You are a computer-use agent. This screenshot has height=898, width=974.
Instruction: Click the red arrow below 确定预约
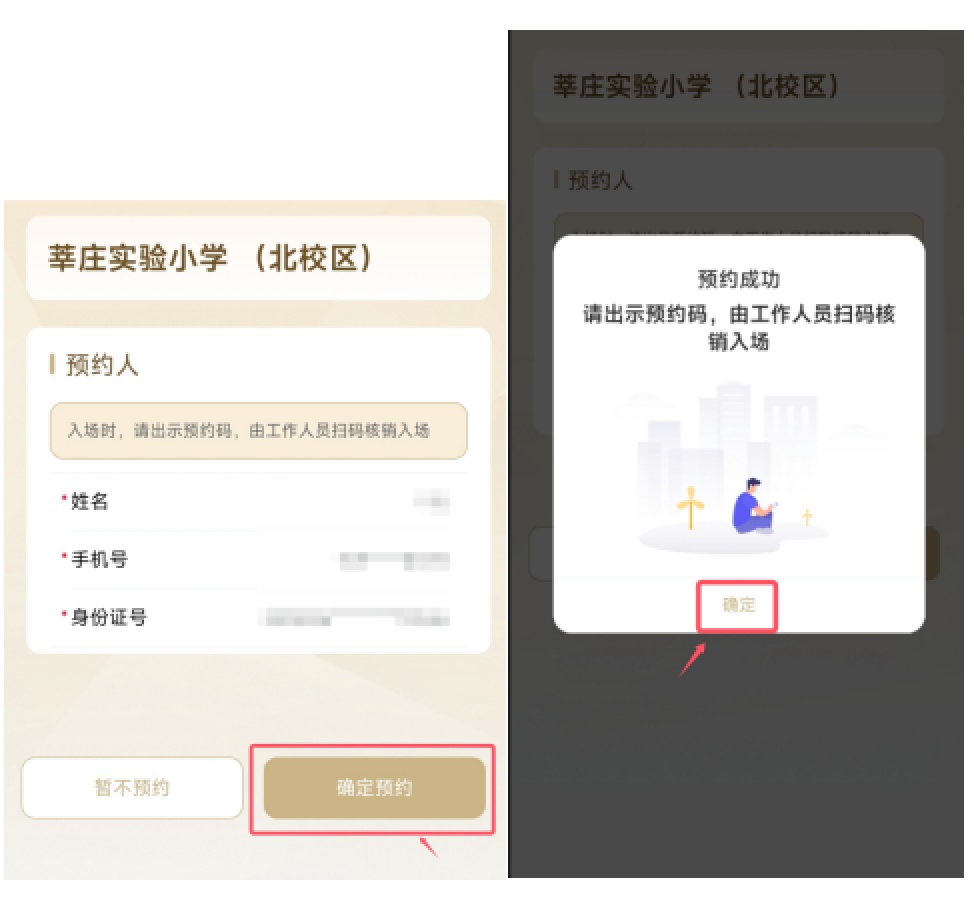(x=429, y=847)
